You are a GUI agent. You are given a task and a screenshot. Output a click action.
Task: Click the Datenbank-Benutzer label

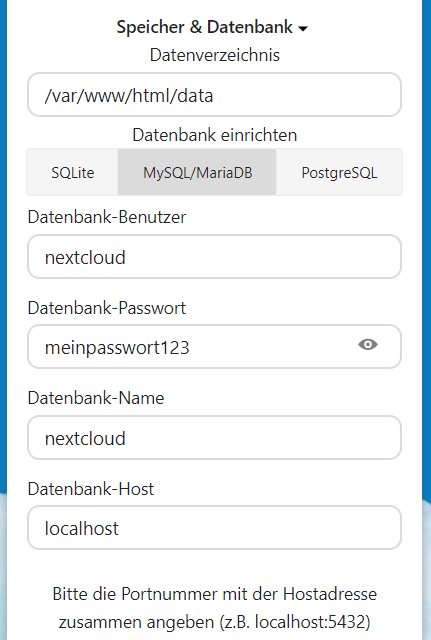click(x=107, y=217)
